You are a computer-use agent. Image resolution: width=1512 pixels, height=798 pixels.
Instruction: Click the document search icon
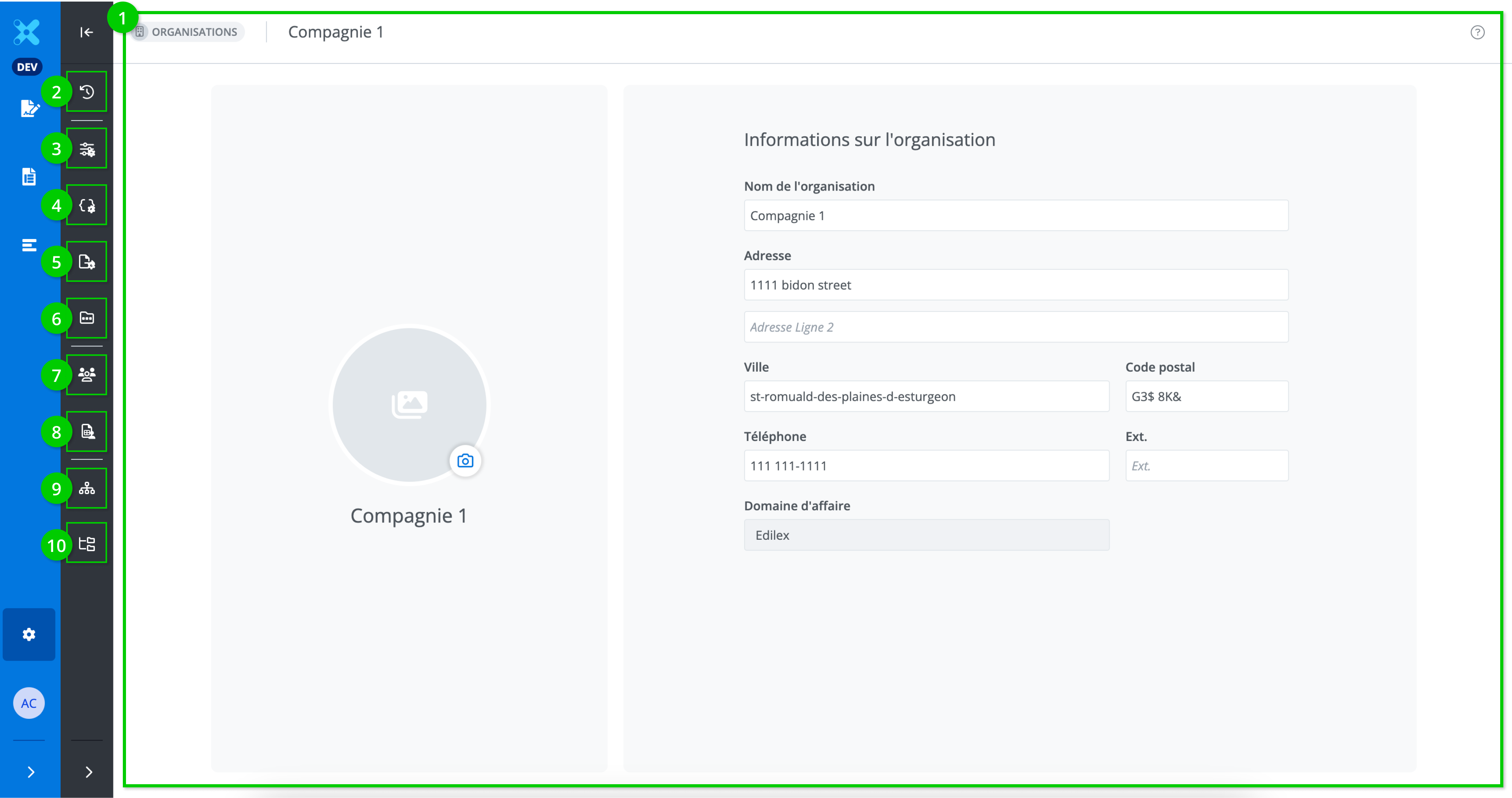[x=87, y=432]
